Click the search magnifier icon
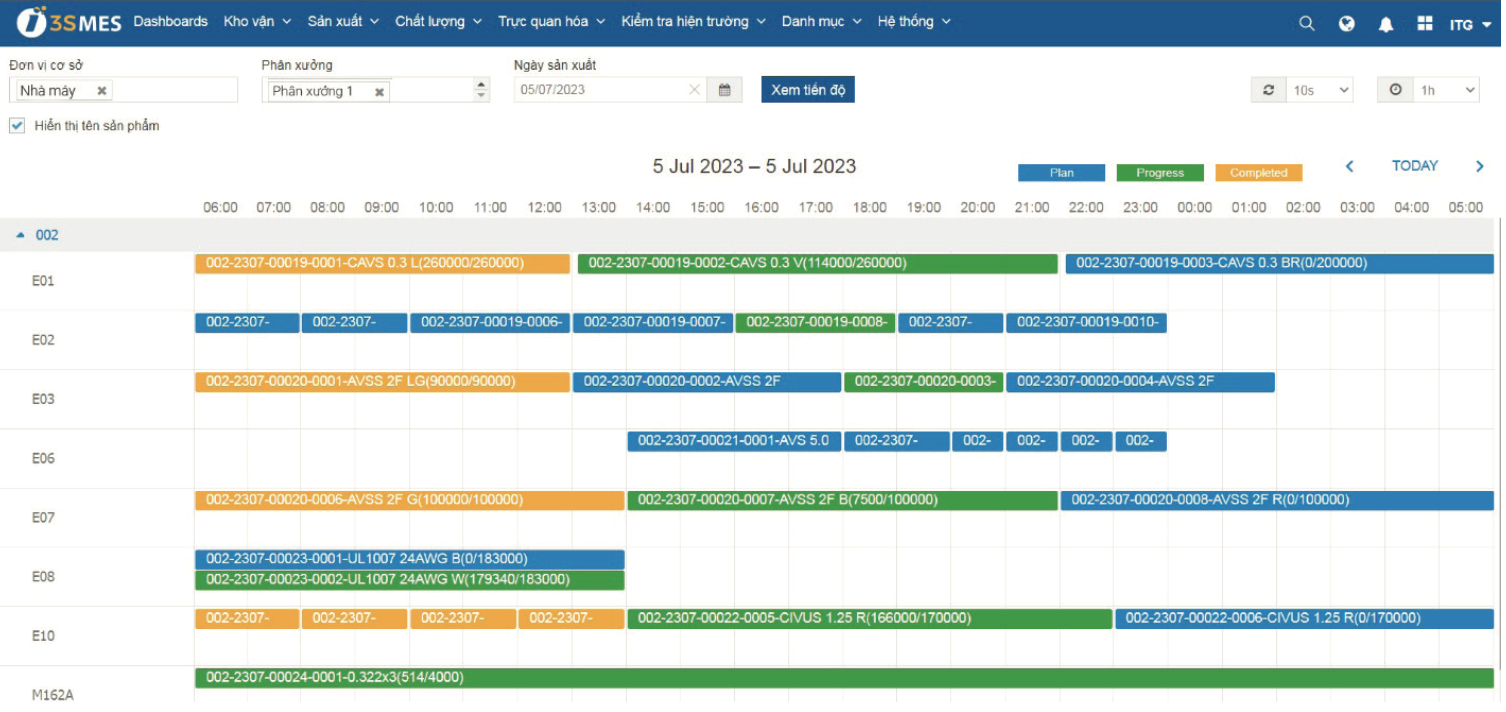The width and height of the screenshot is (1506, 712). 1306,24
